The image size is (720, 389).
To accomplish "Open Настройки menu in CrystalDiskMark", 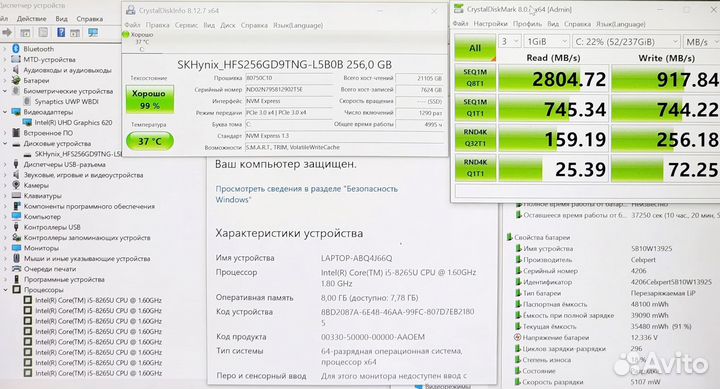I will click(x=490, y=23).
